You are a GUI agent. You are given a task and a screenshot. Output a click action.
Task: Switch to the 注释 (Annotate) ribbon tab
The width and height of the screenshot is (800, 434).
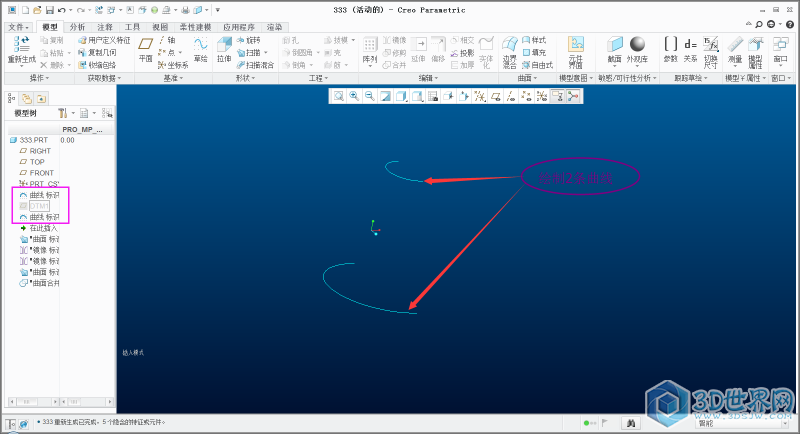pyautogui.click(x=105, y=27)
